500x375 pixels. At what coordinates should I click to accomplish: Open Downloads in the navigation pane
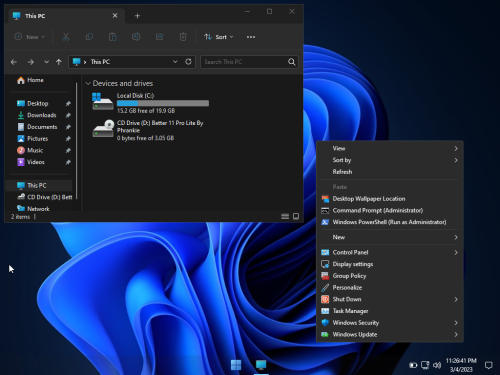click(37, 115)
